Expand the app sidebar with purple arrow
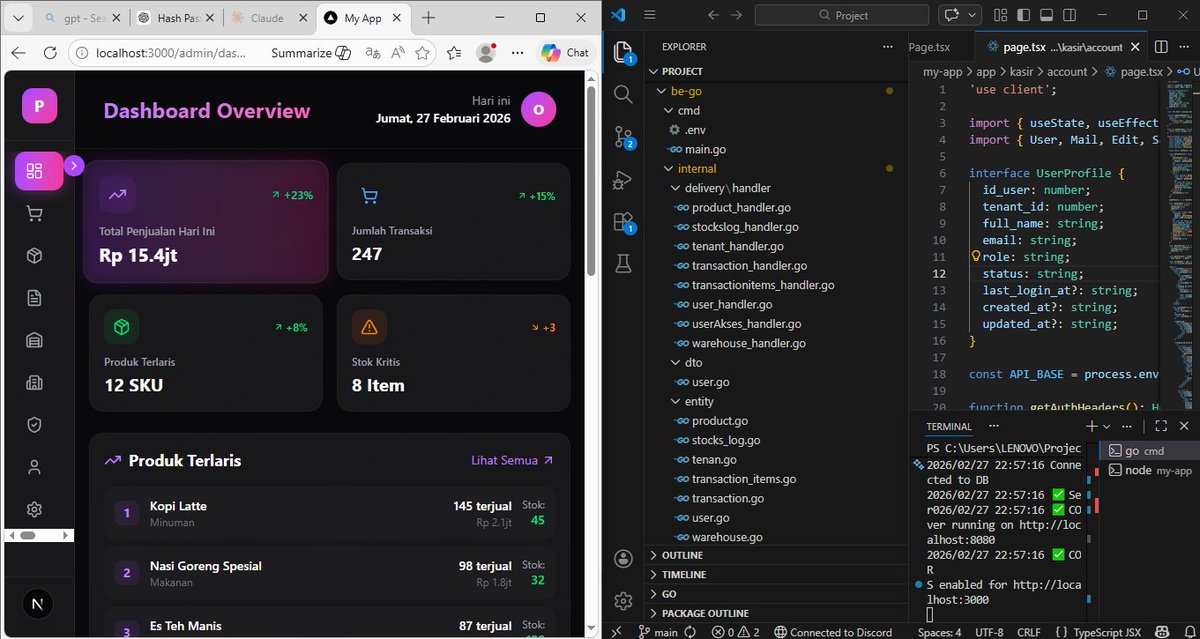 point(74,166)
